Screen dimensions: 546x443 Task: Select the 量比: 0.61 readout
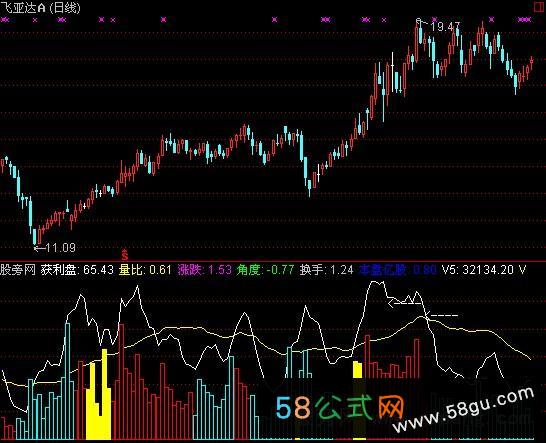click(x=145, y=270)
